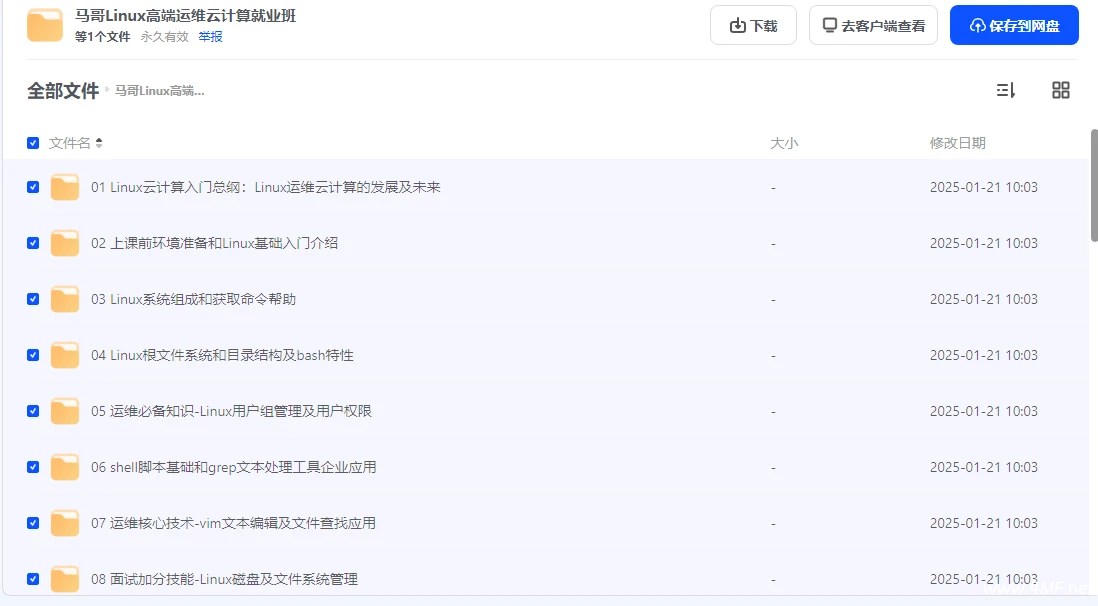Viewport: 1098px width, 606px height.
Task: Sort by 文件名 column arrow
Action: pyautogui.click(x=99, y=143)
